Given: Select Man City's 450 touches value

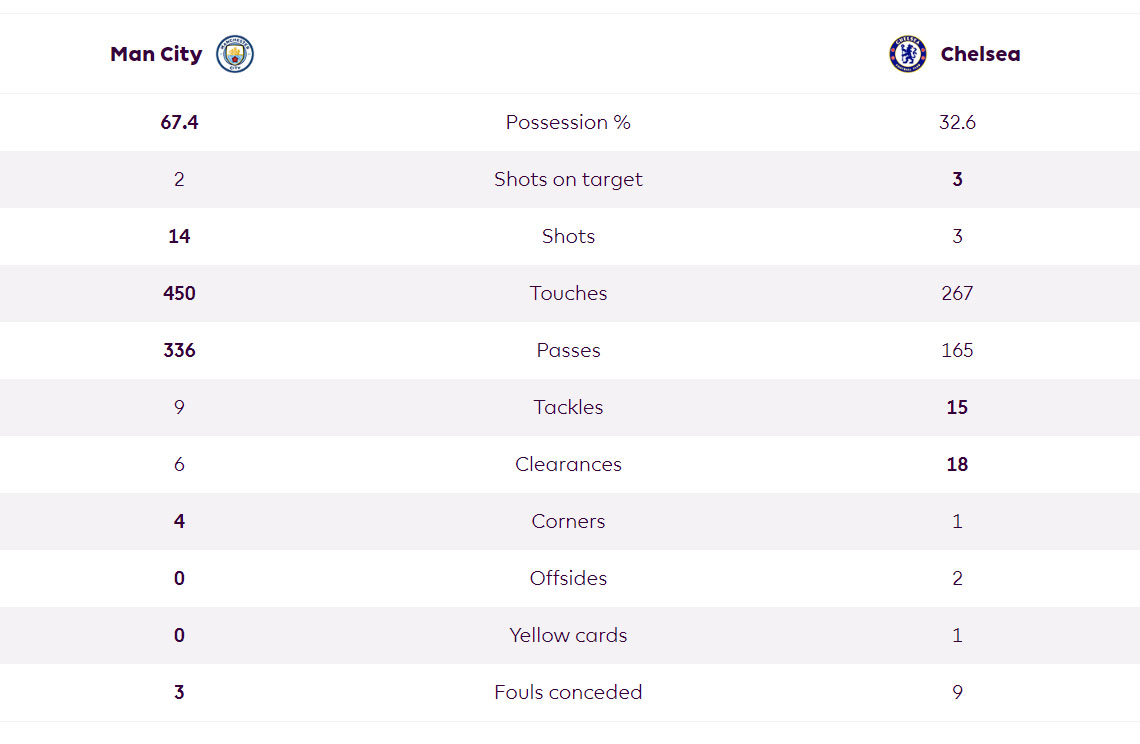Looking at the screenshot, I should point(179,293).
